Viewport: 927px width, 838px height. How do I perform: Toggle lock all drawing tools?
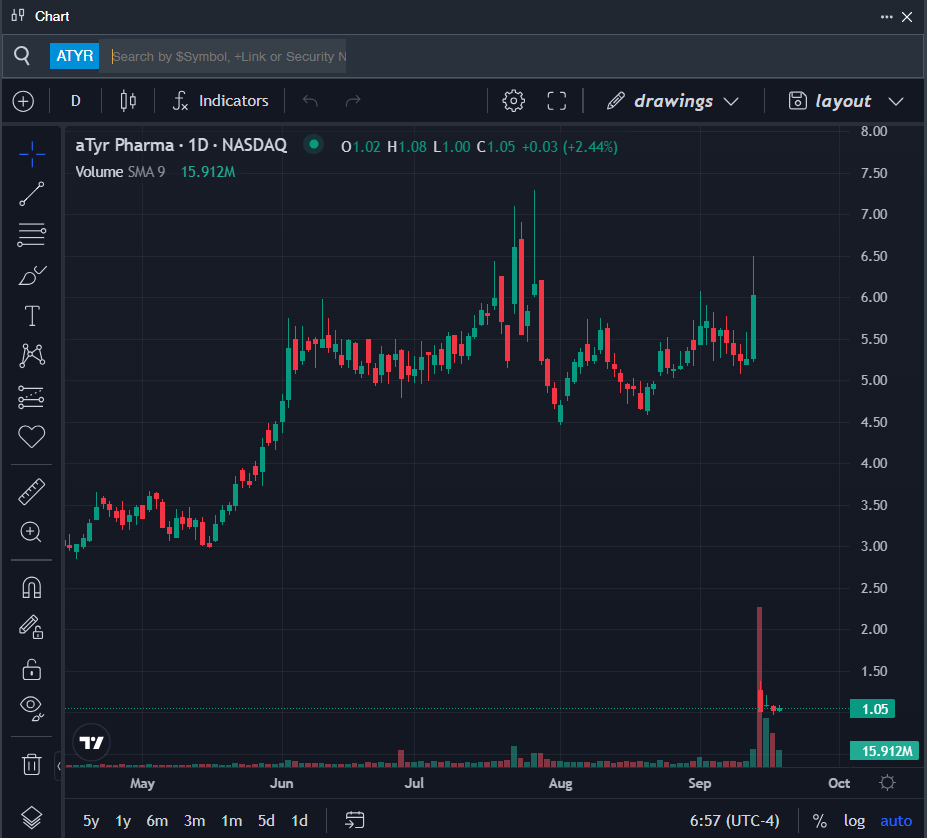click(32, 668)
